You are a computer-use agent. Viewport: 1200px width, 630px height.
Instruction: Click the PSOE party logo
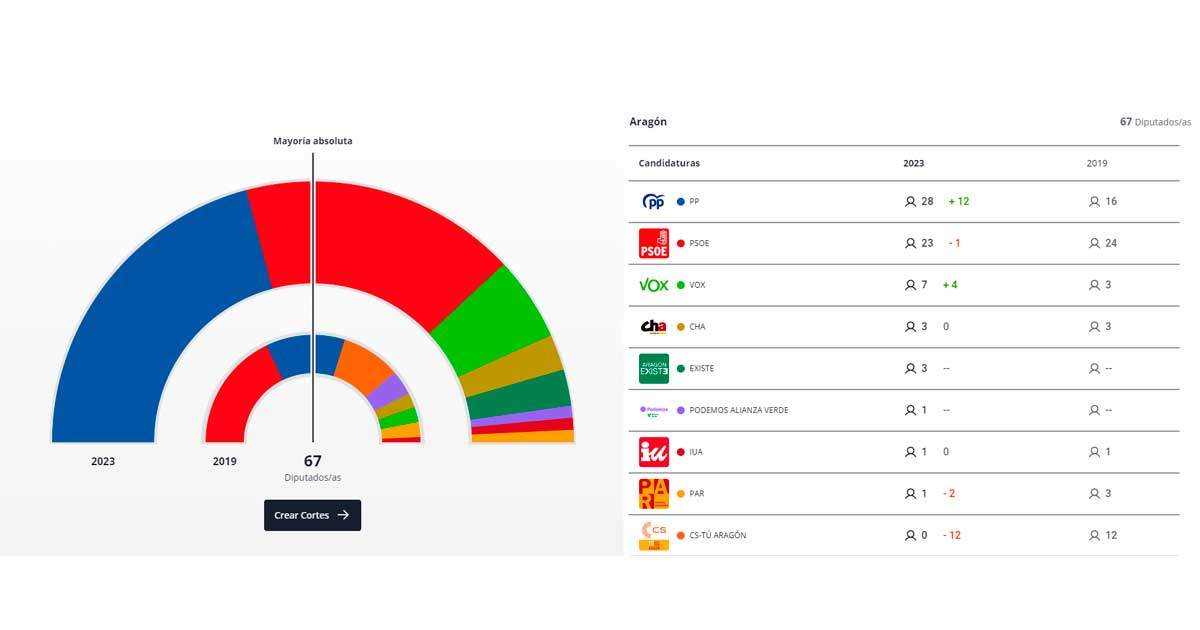pyautogui.click(x=653, y=243)
